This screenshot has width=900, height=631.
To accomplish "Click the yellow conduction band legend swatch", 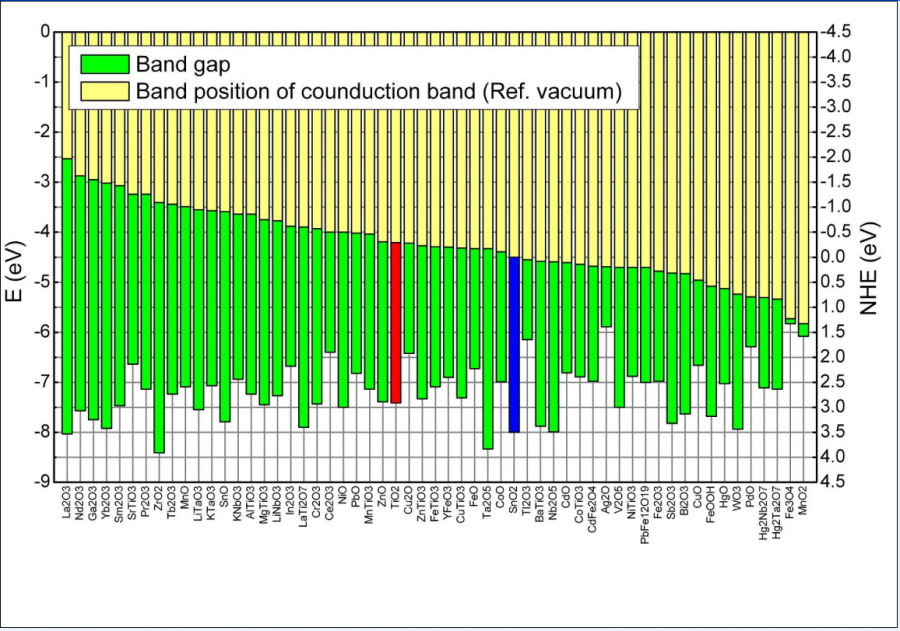I will [105, 91].
